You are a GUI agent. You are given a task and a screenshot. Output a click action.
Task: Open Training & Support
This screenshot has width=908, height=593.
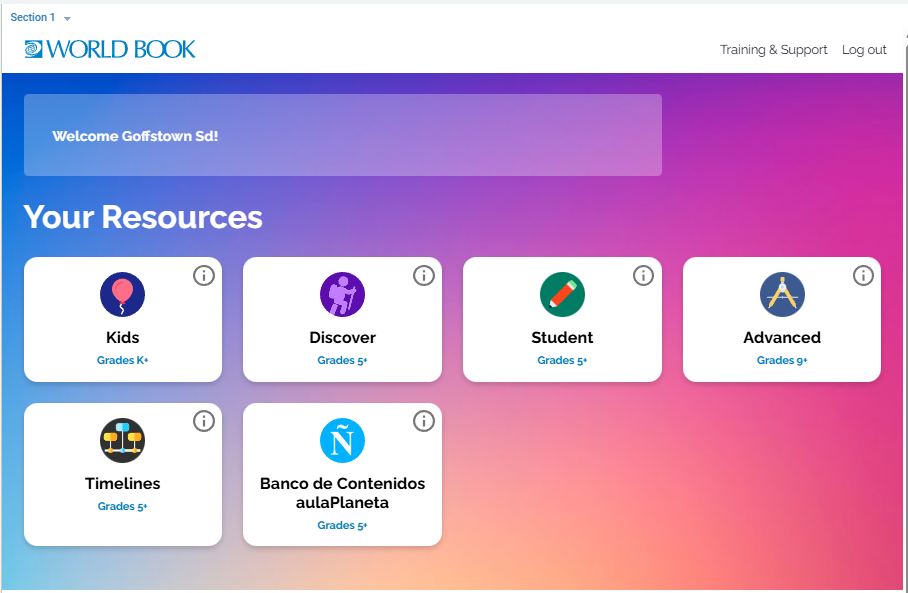(773, 50)
